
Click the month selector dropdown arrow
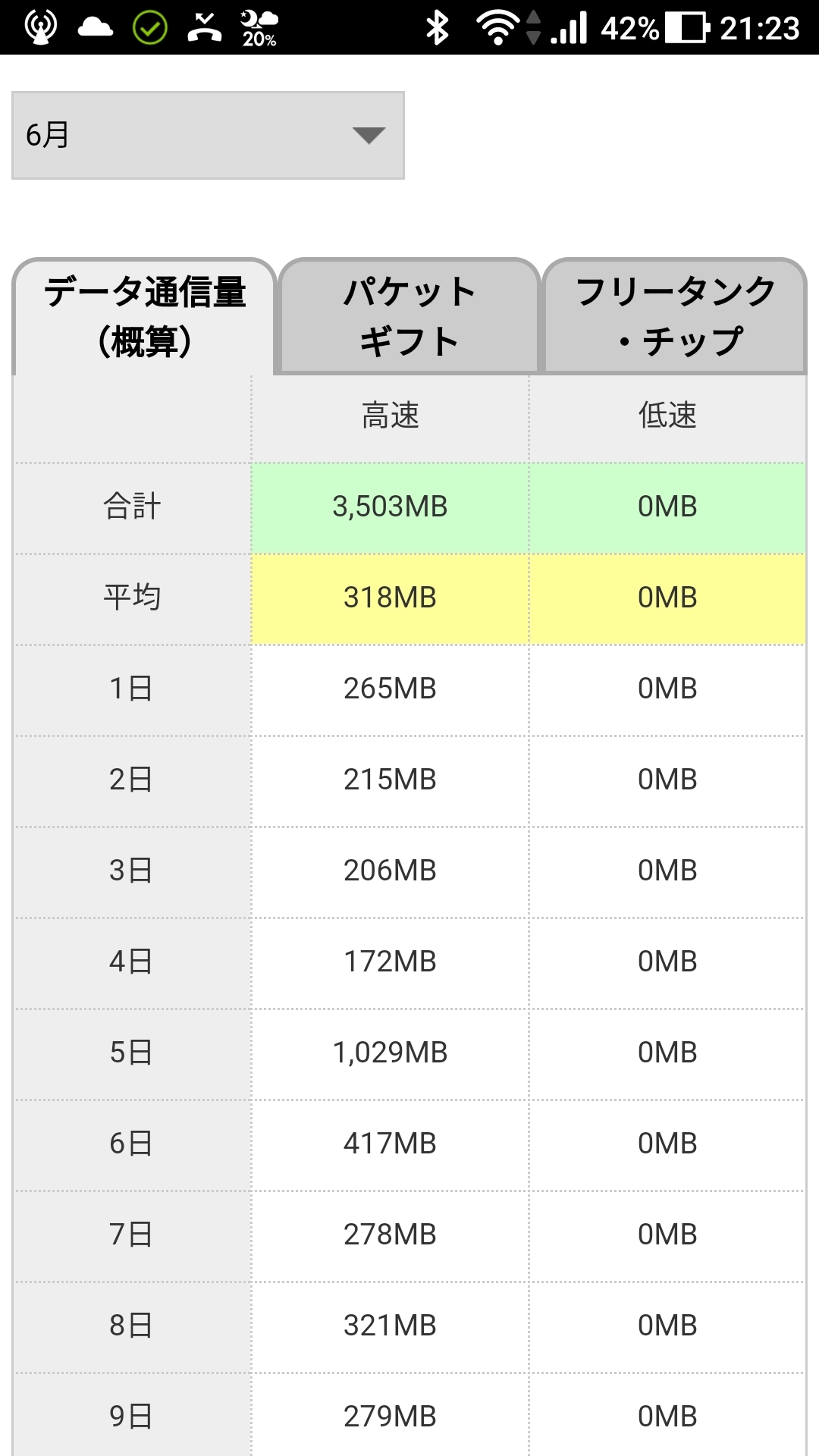pos(369,136)
